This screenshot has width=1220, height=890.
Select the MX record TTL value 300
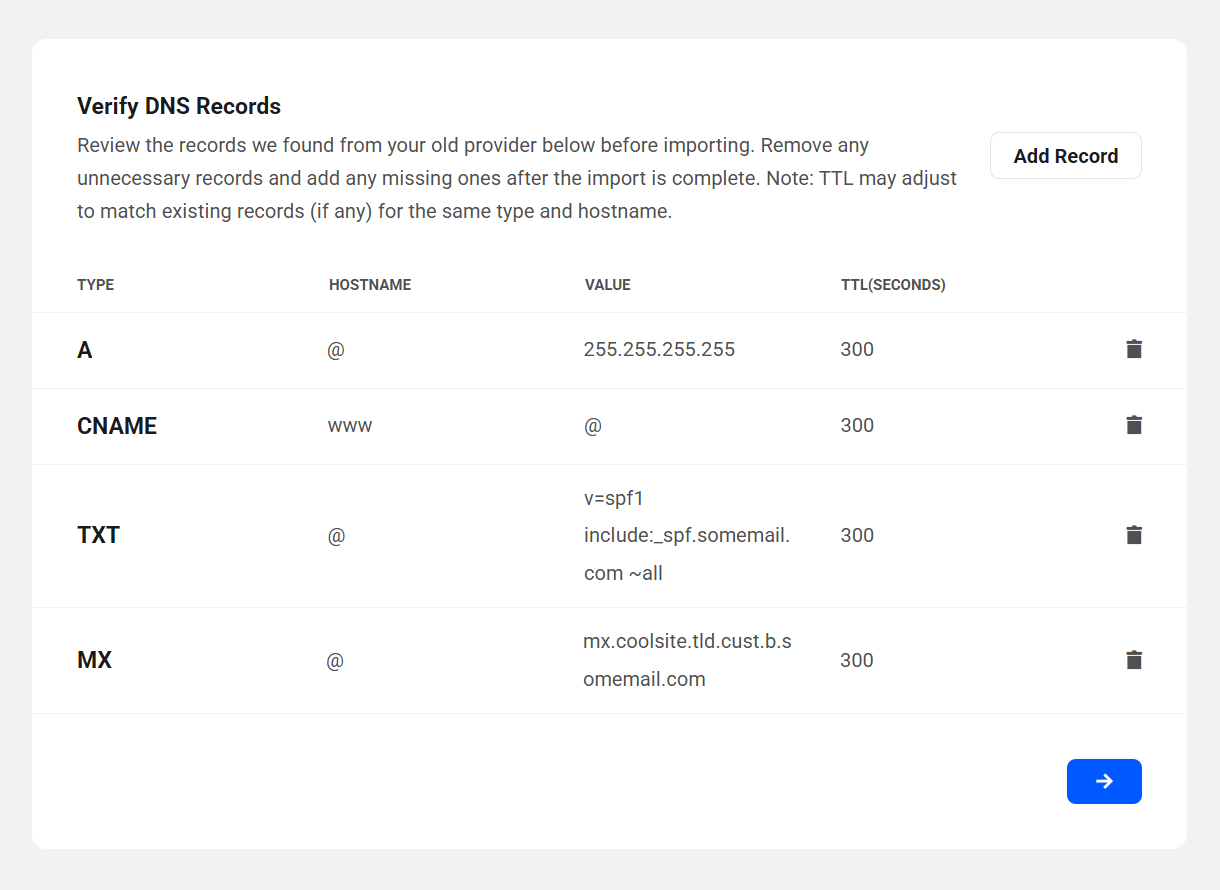857,660
